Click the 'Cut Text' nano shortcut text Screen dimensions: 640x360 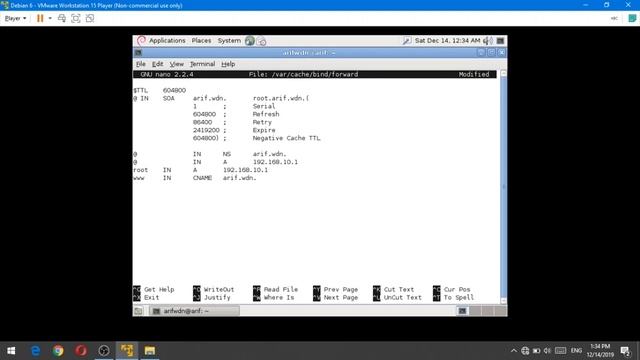[399, 289]
